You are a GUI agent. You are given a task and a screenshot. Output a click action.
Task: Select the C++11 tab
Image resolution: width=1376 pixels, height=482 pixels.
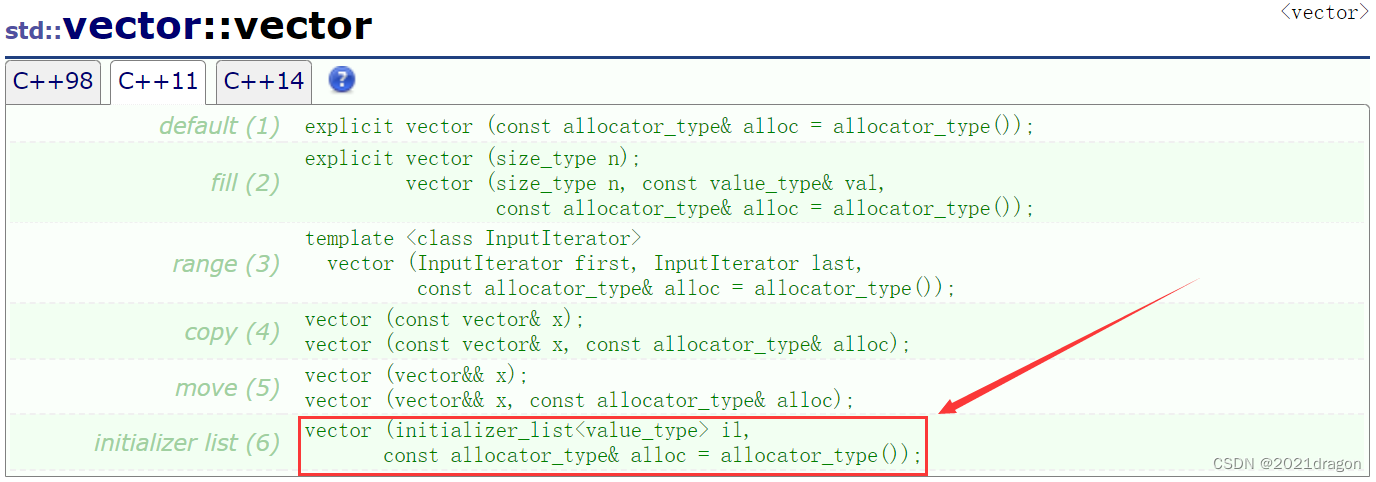[158, 82]
